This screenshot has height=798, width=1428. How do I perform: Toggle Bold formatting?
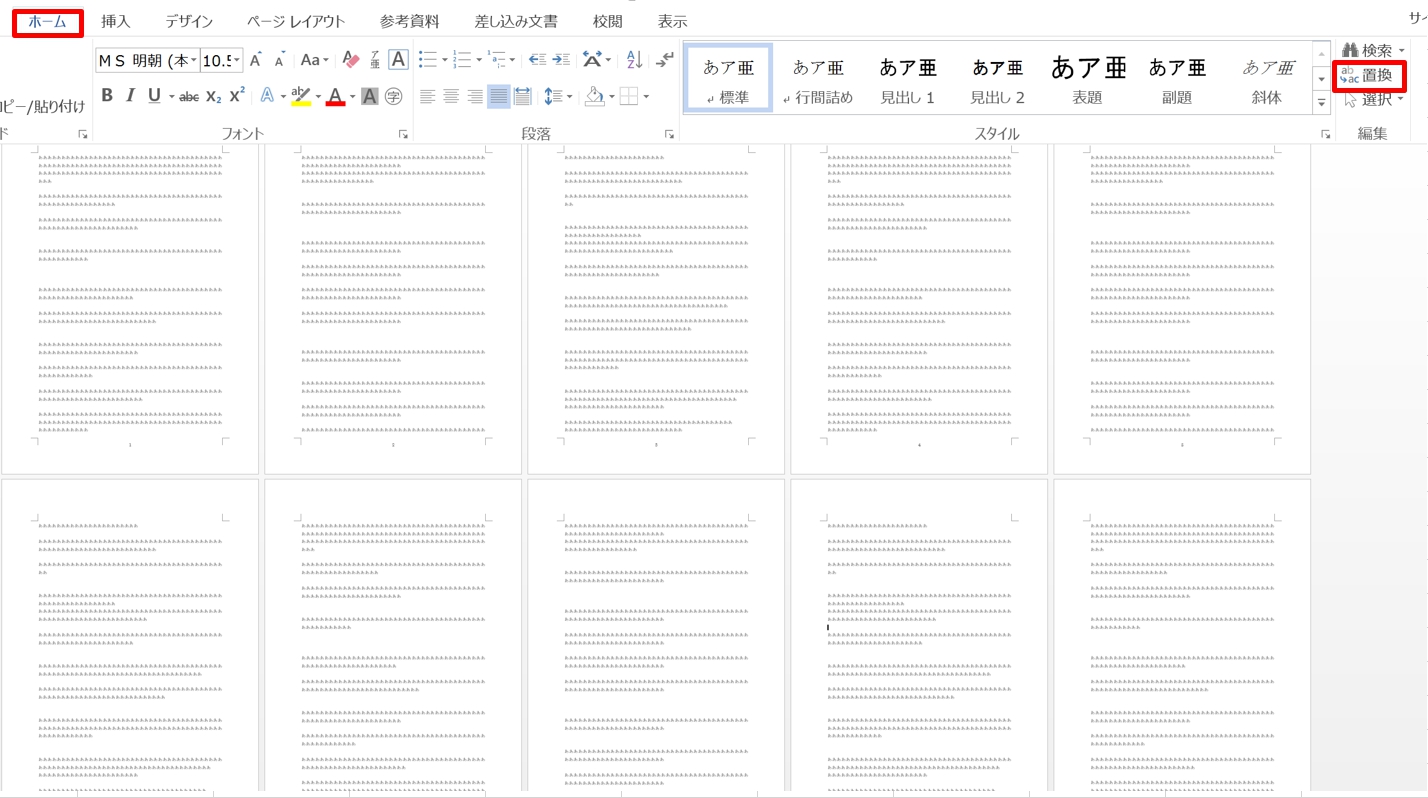107,96
